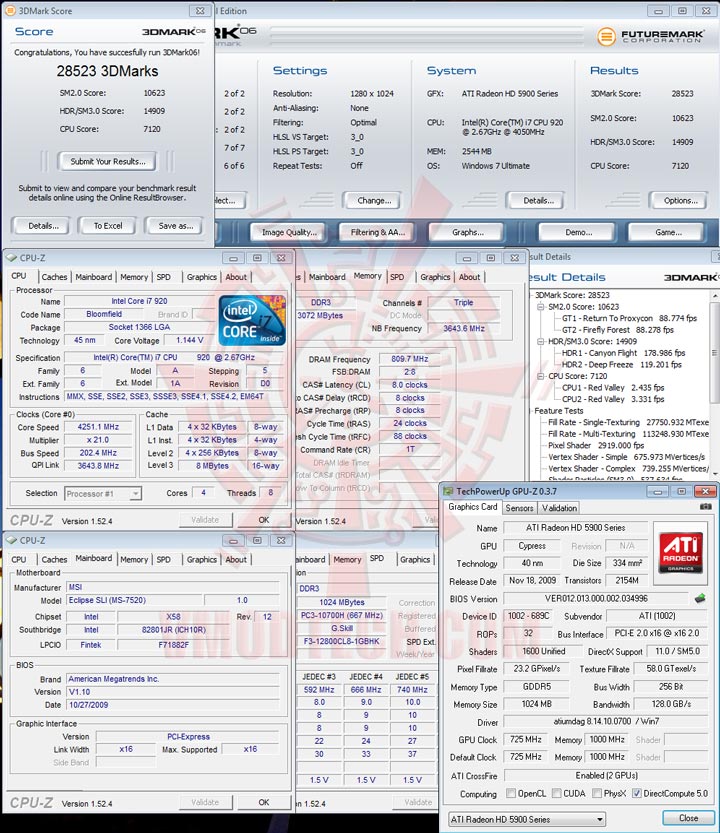Click the GPU-Z title bar app icon

pyautogui.click(x=448, y=491)
